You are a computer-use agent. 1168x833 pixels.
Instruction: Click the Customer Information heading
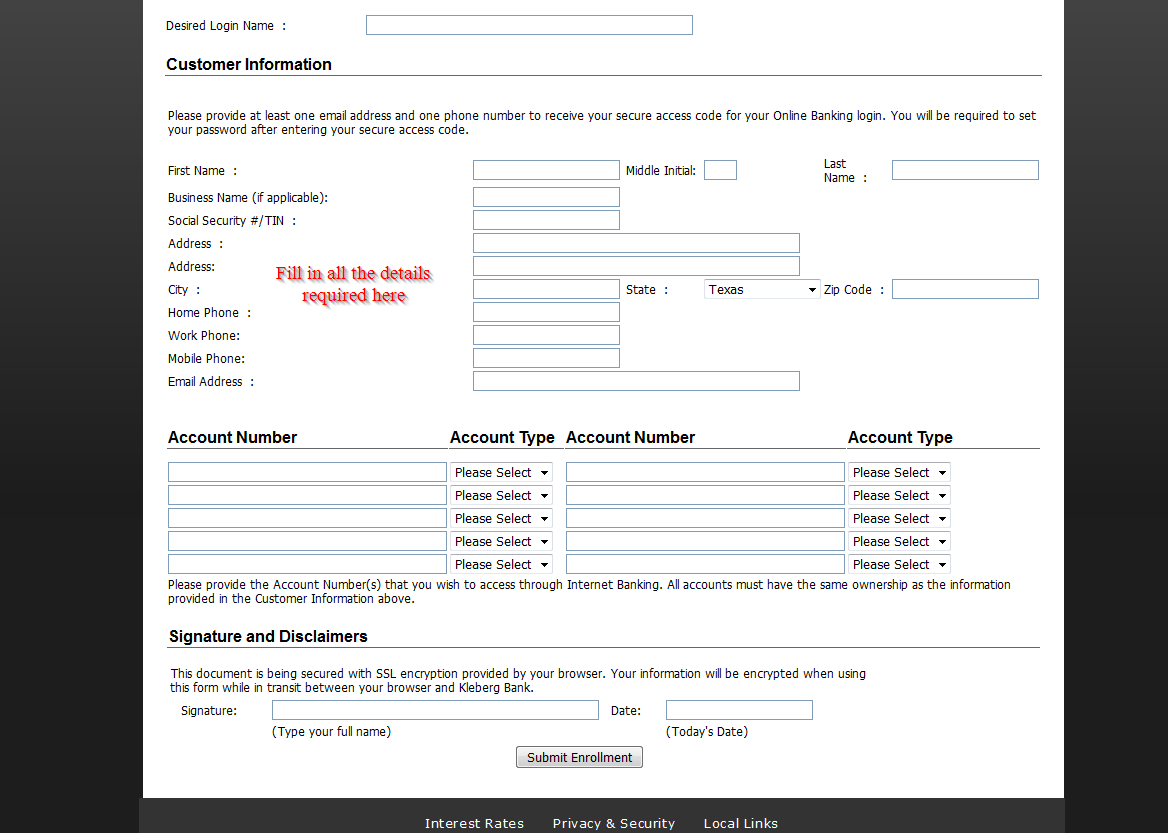pyautogui.click(x=249, y=65)
